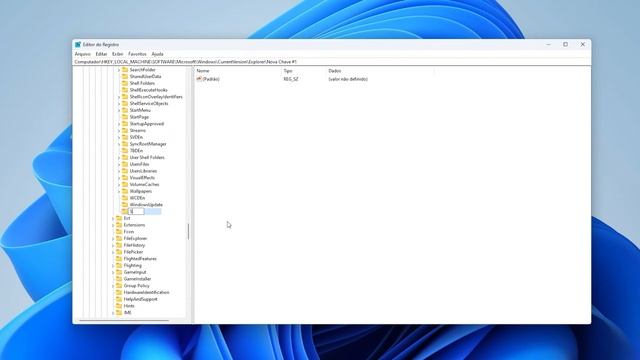The width and height of the screenshot is (640, 360).
Task: Click the registry path address bar
Action: pyautogui.click(x=331, y=62)
